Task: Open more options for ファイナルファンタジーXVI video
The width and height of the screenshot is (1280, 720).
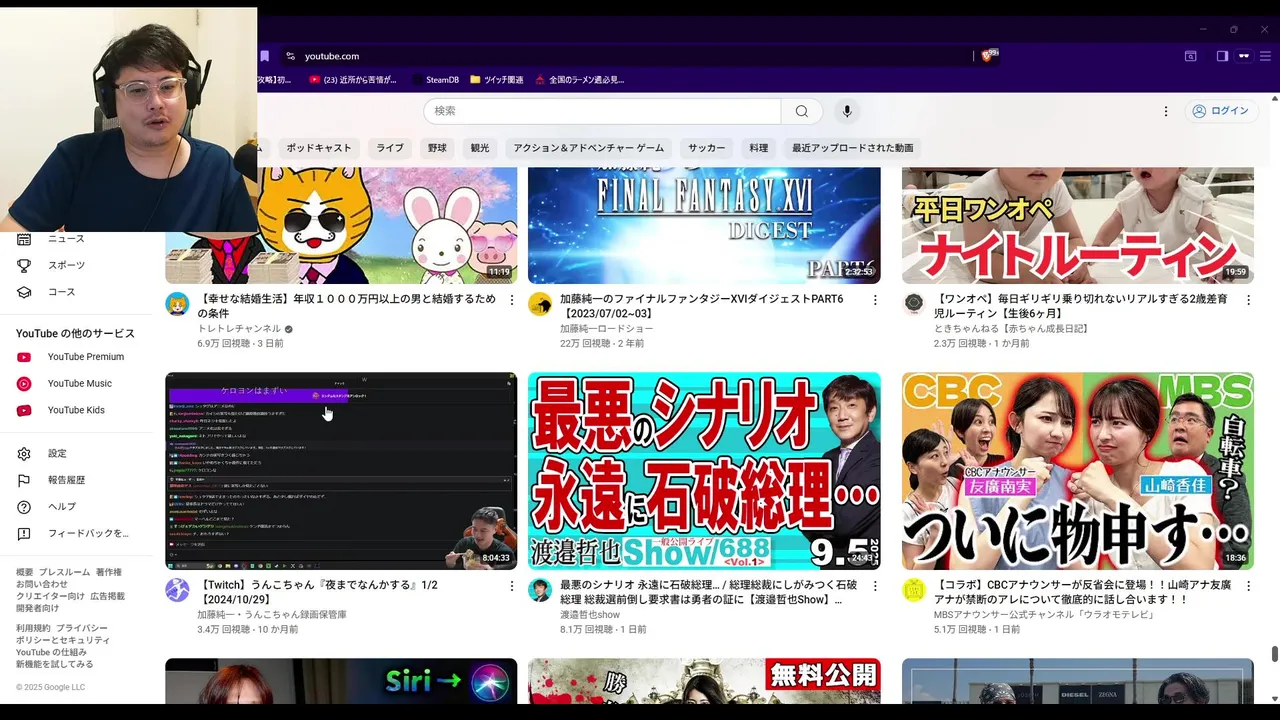Action: click(x=875, y=300)
